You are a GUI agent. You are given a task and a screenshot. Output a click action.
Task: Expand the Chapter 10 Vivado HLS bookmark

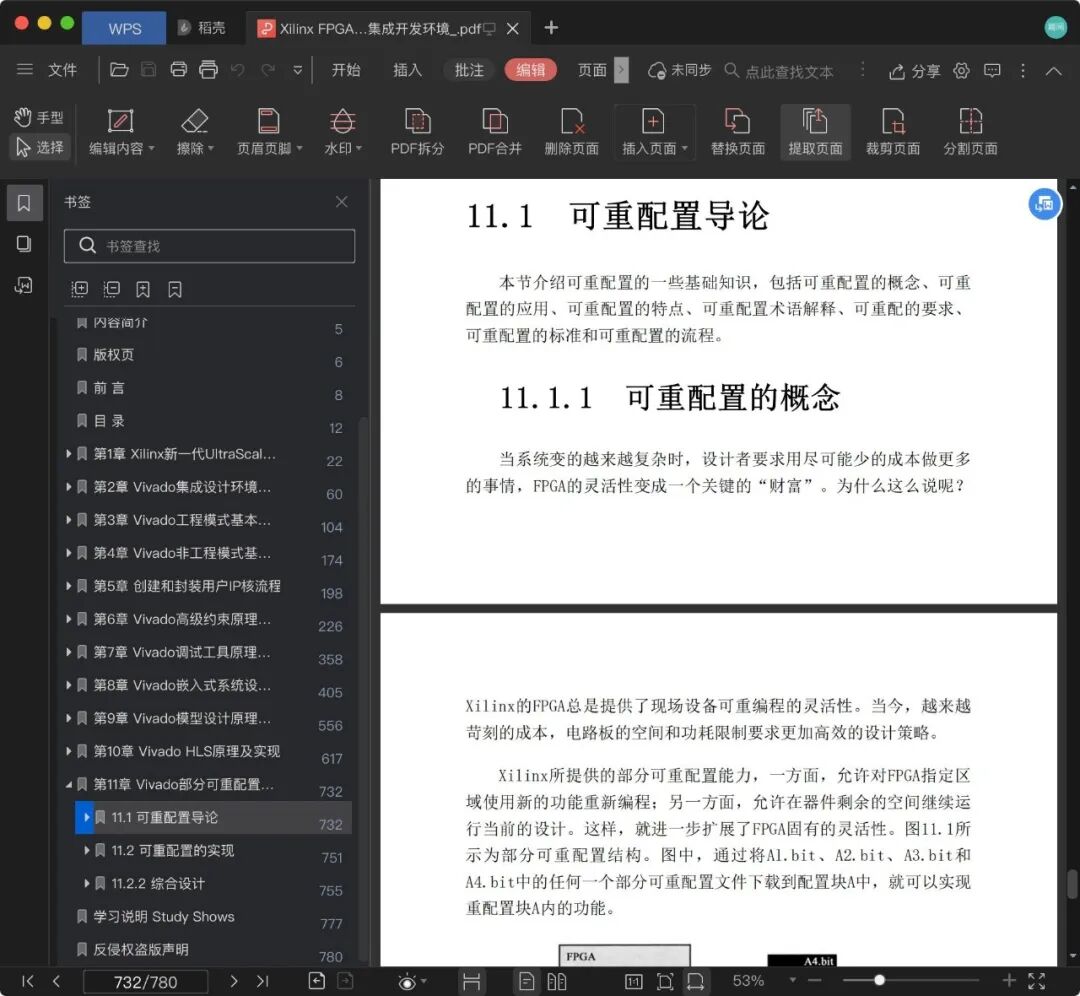68,751
